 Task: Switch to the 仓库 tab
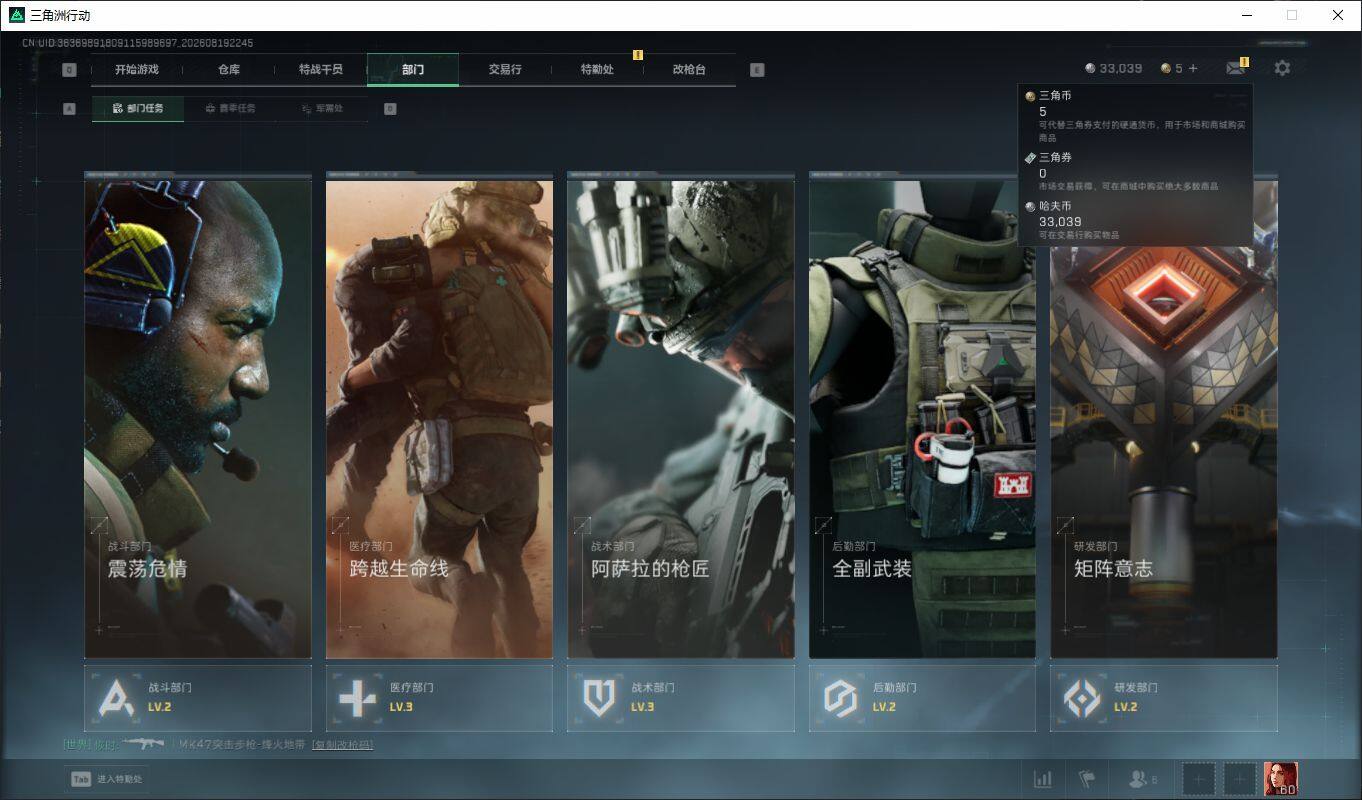[x=229, y=70]
